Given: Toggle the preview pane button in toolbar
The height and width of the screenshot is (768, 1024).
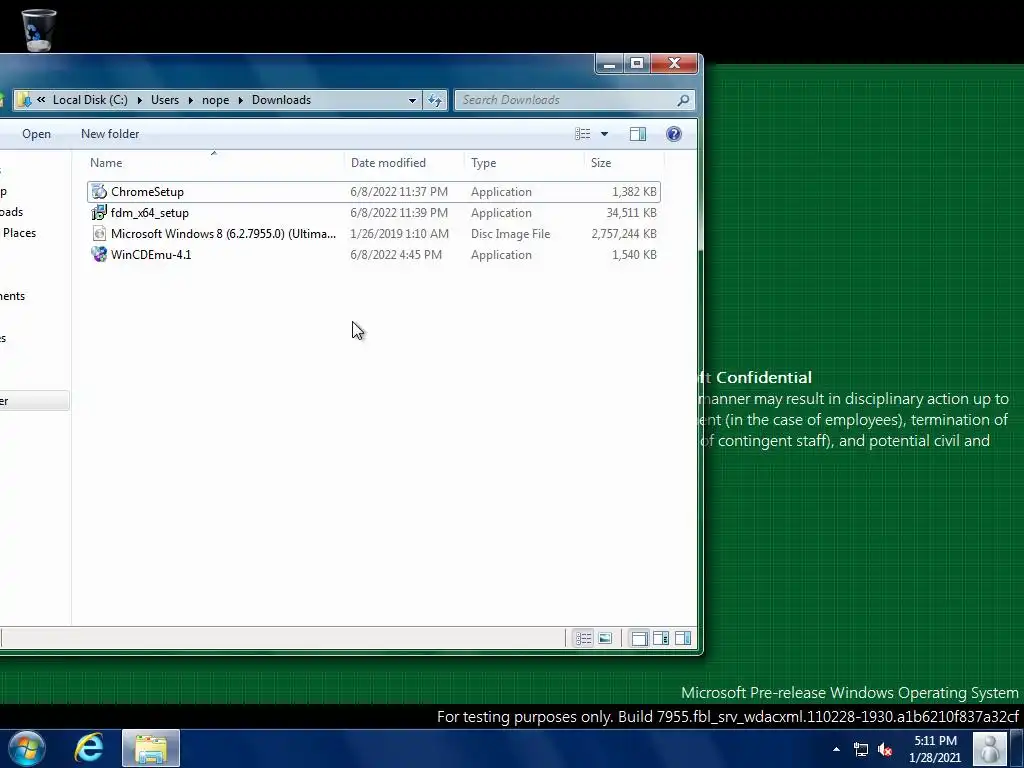Looking at the screenshot, I should click(637, 134).
